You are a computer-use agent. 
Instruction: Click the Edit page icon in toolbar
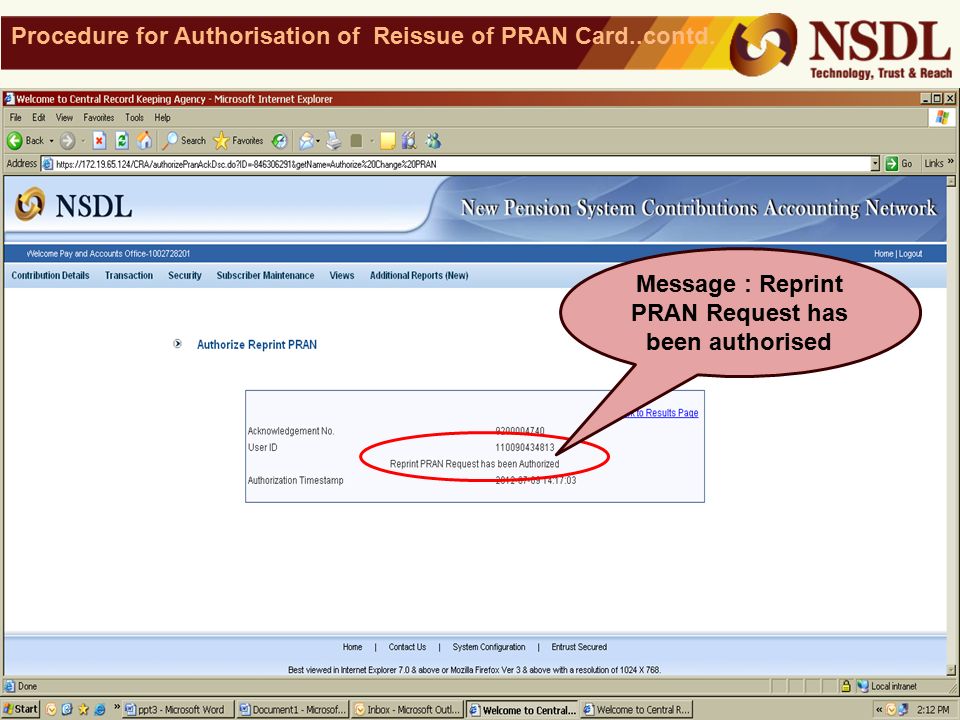(x=356, y=141)
